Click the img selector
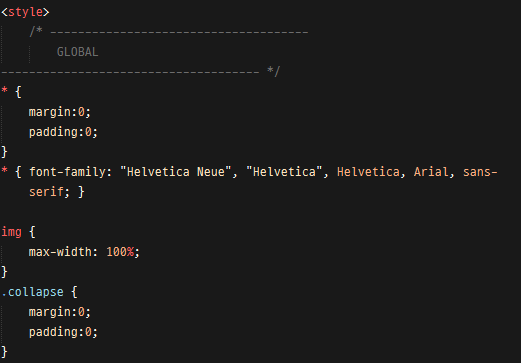The width and height of the screenshot is (521, 363). coord(11,232)
